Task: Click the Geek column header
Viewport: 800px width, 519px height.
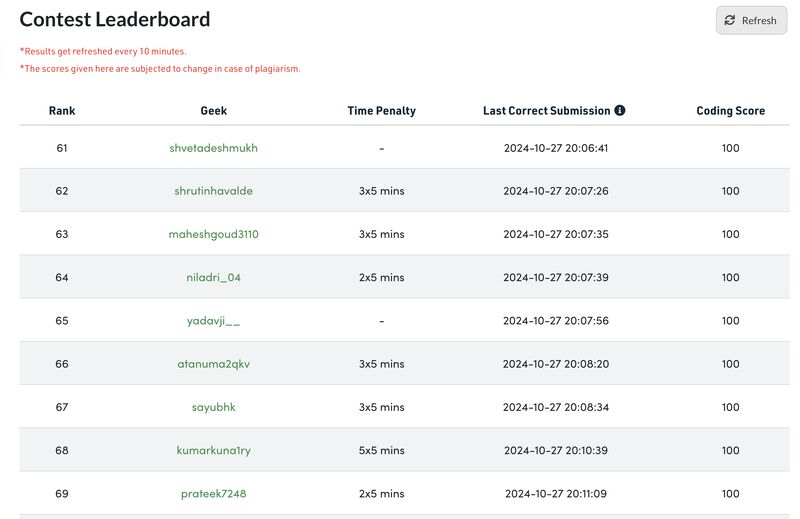Action: [213, 111]
